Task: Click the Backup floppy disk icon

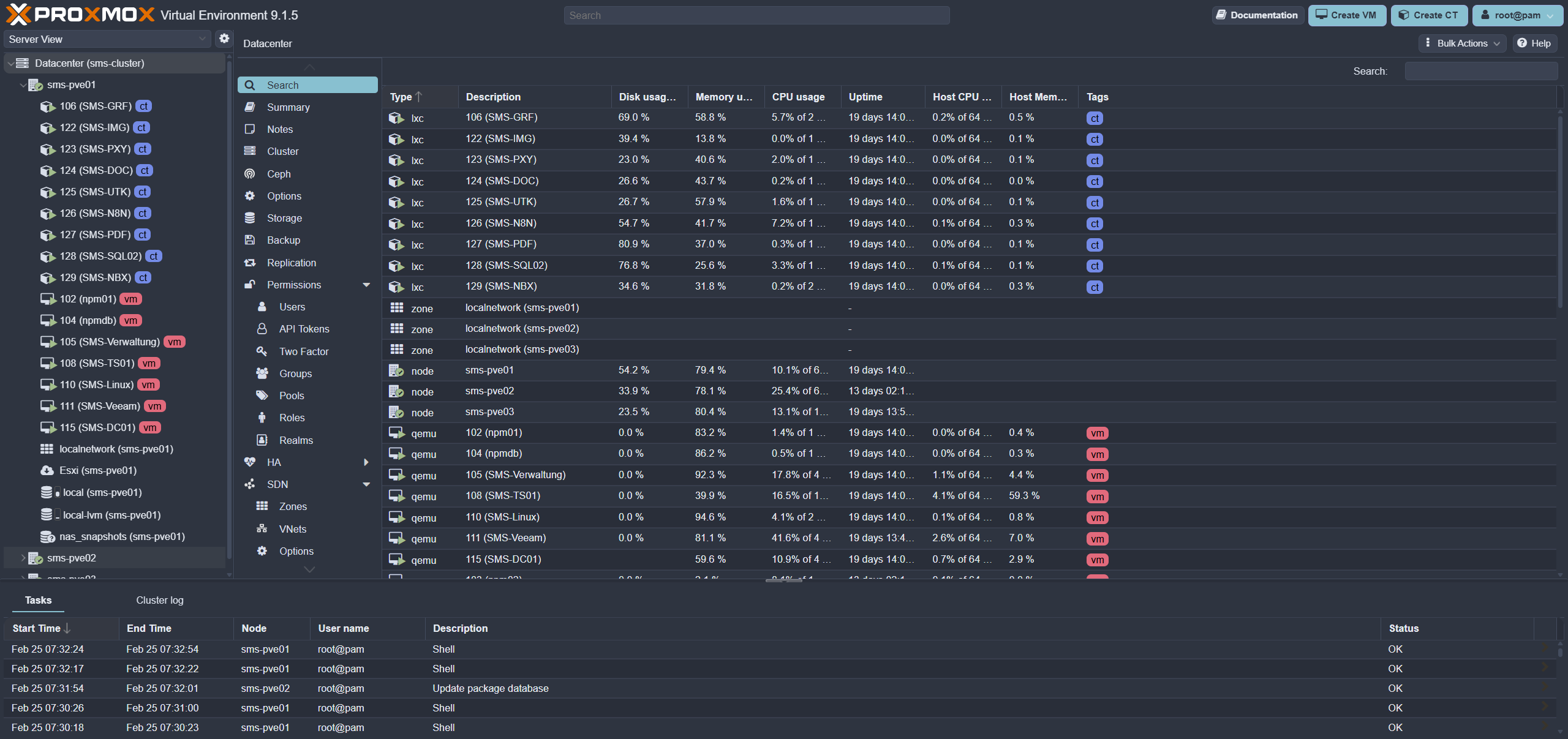Action: click(x=250, y=240)
